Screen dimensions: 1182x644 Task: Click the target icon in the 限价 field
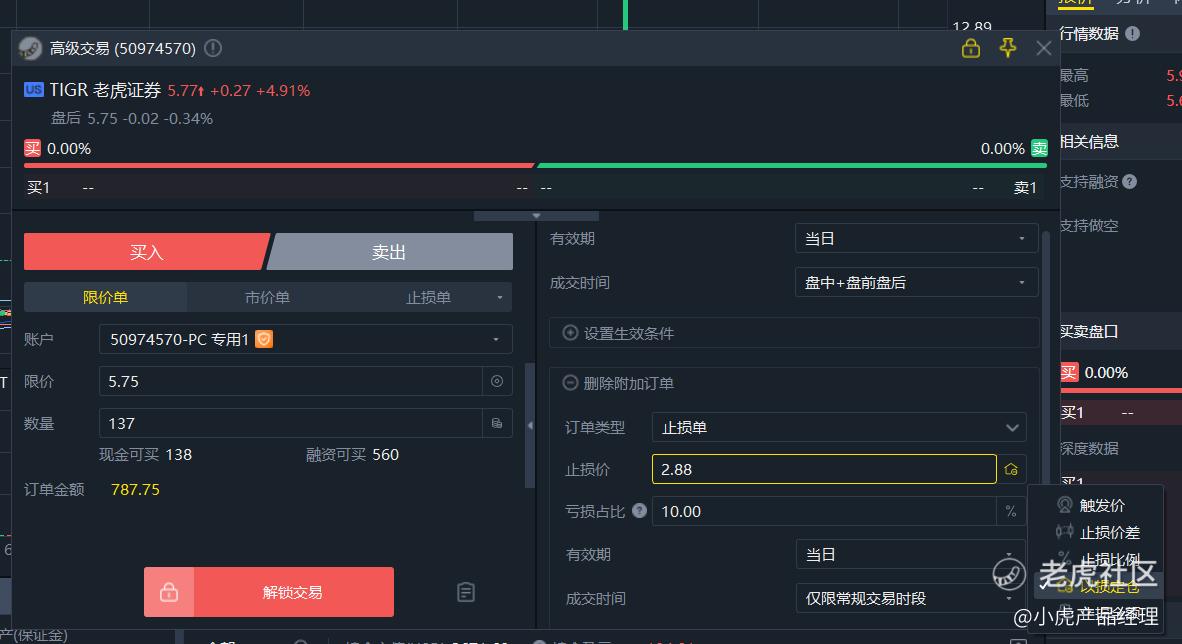(497, 382)
